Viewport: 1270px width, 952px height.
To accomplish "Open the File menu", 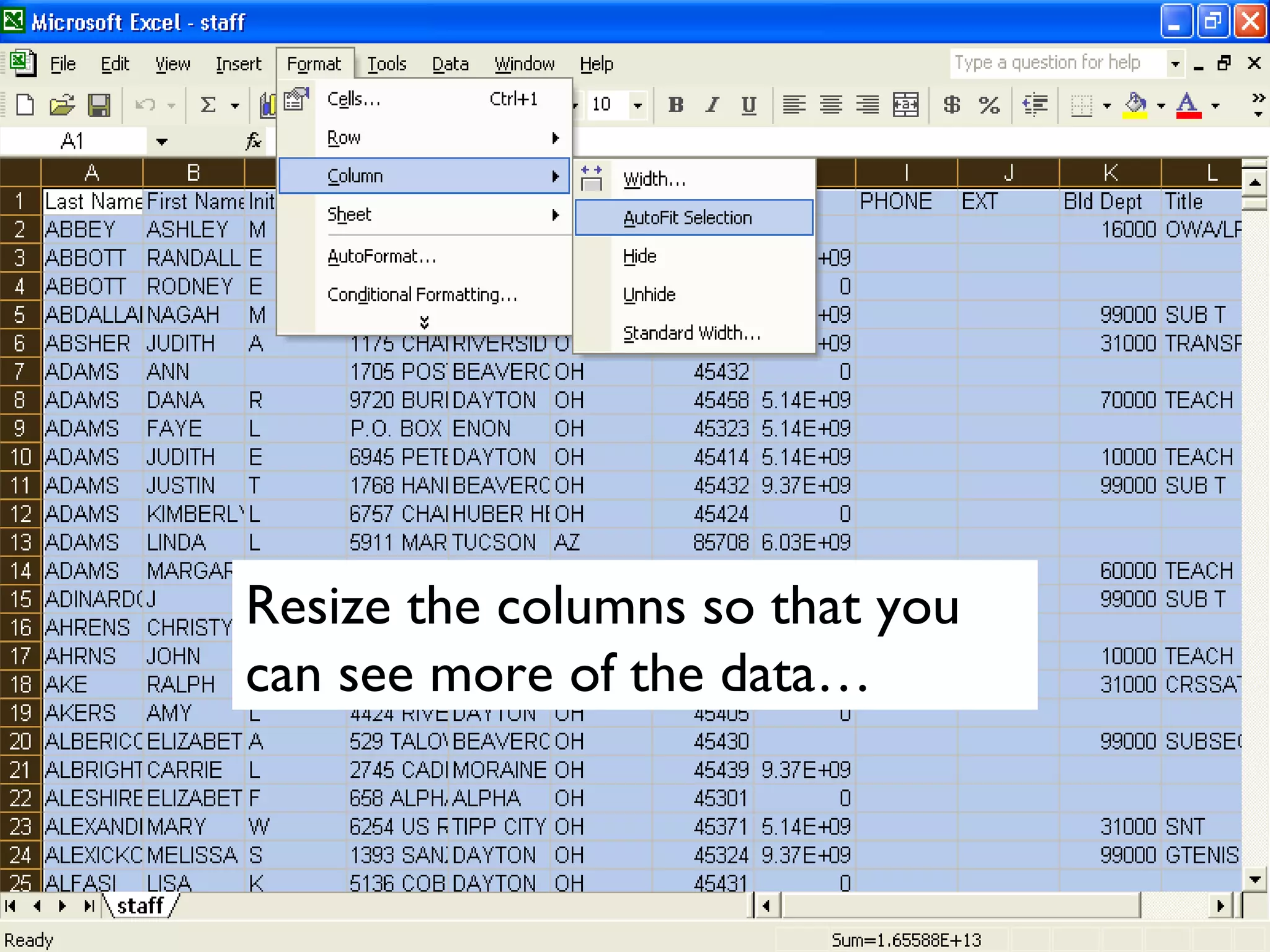I will 62,63.
